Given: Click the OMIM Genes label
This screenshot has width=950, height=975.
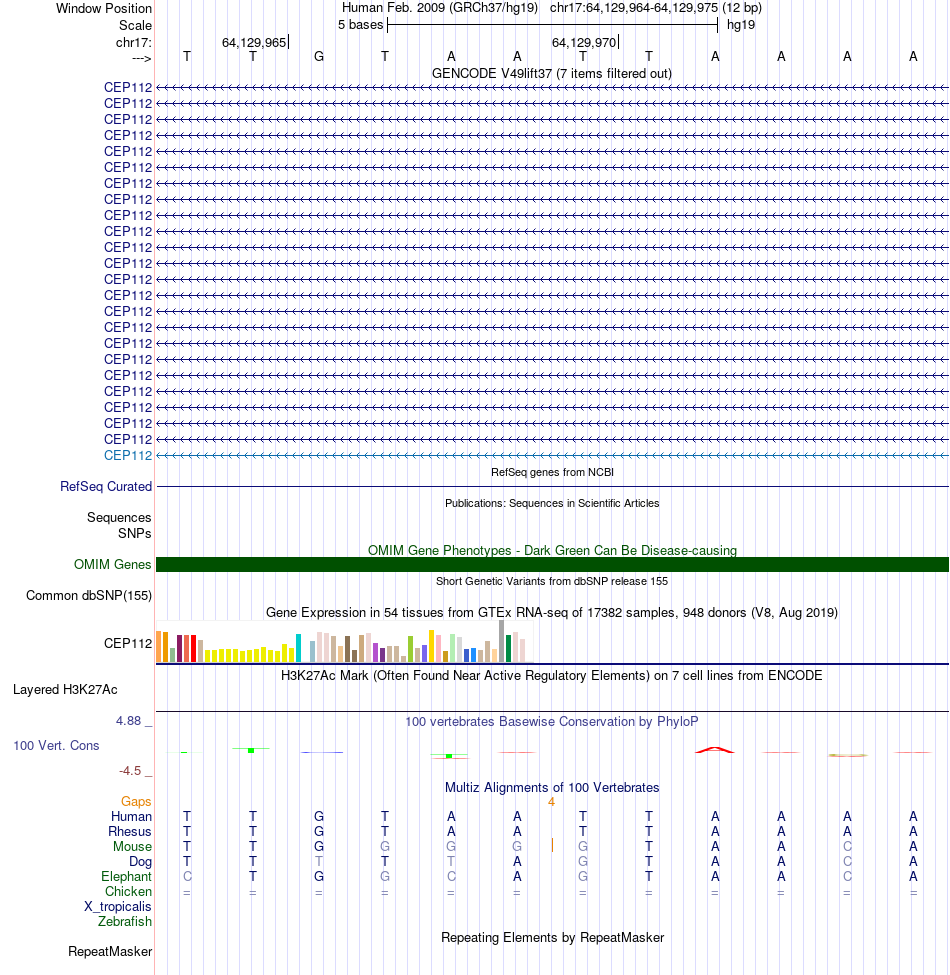Looking at the screenshot, I should point(113,565).
